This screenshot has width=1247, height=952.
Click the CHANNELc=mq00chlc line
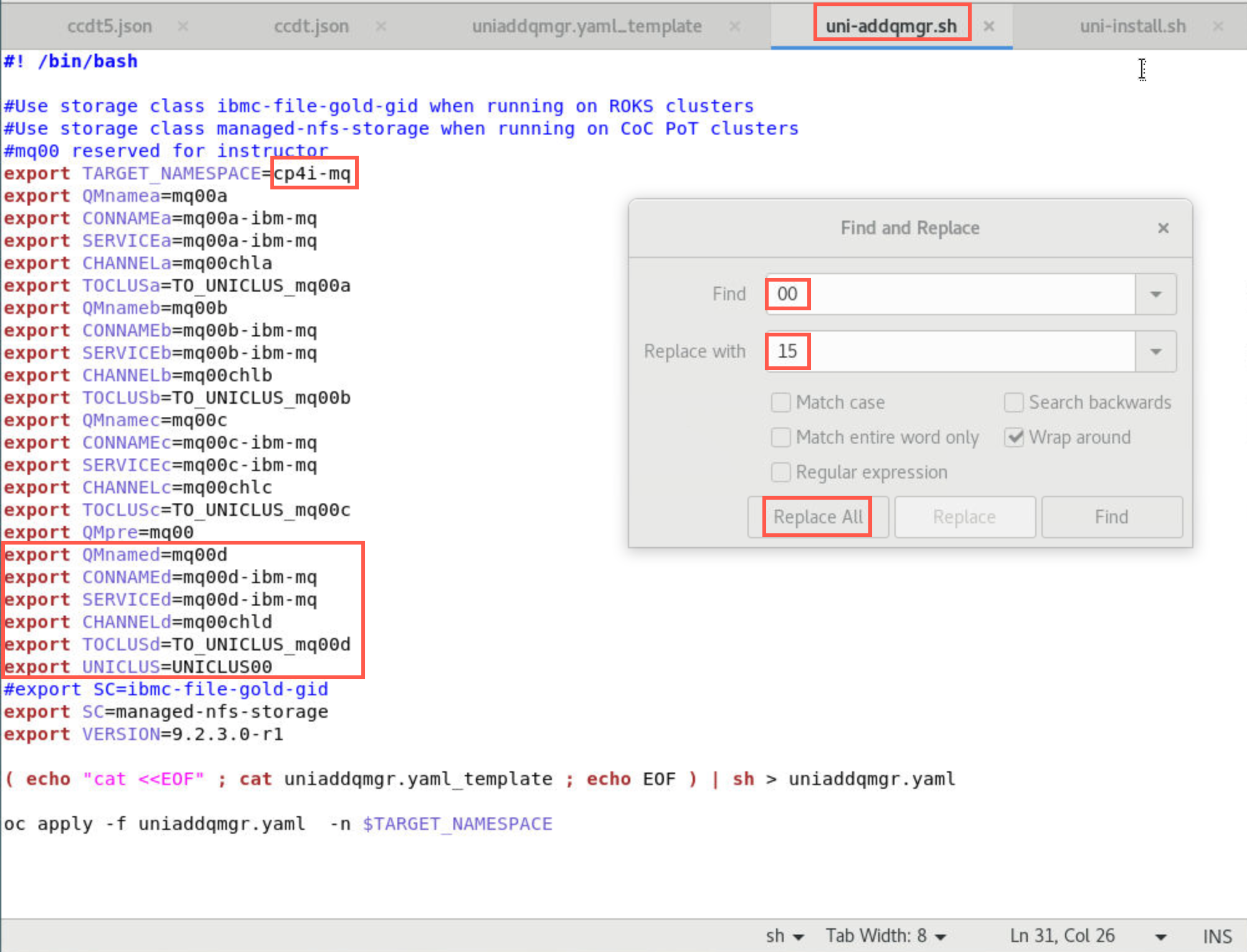[x=138, y=487]
